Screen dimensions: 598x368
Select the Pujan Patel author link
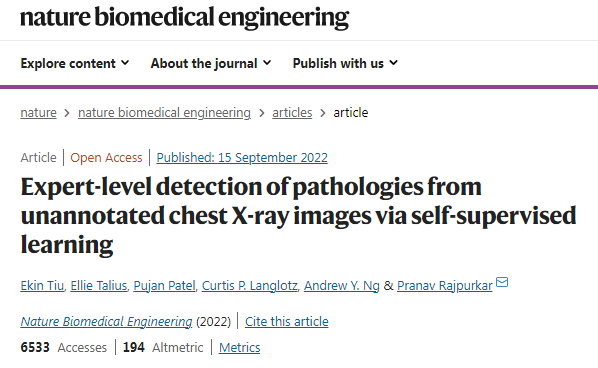tap(164, 286)
